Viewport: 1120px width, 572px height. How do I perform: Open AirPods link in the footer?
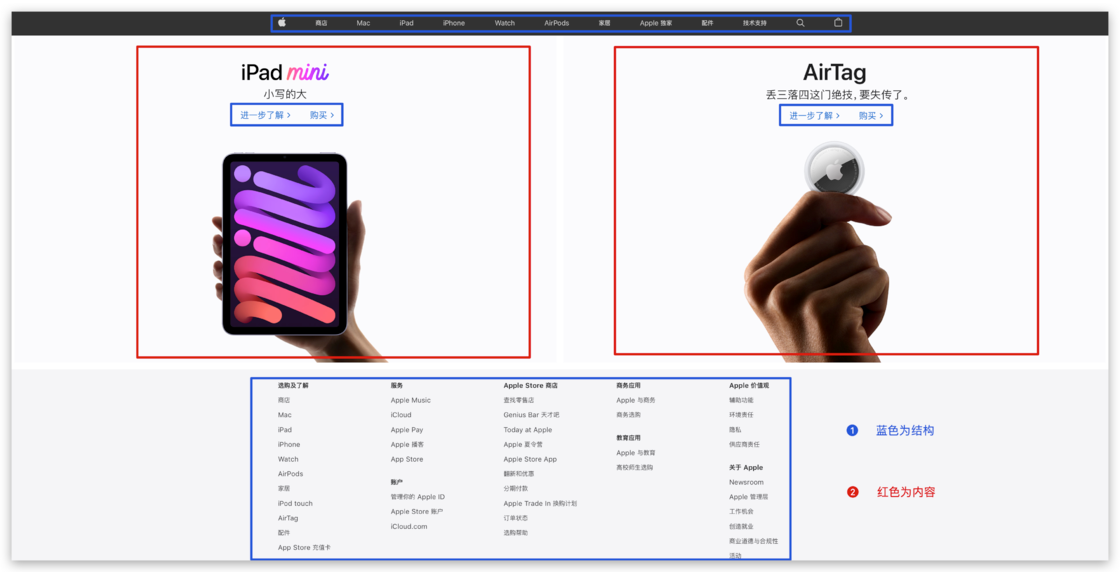click(x=291, y=474)
